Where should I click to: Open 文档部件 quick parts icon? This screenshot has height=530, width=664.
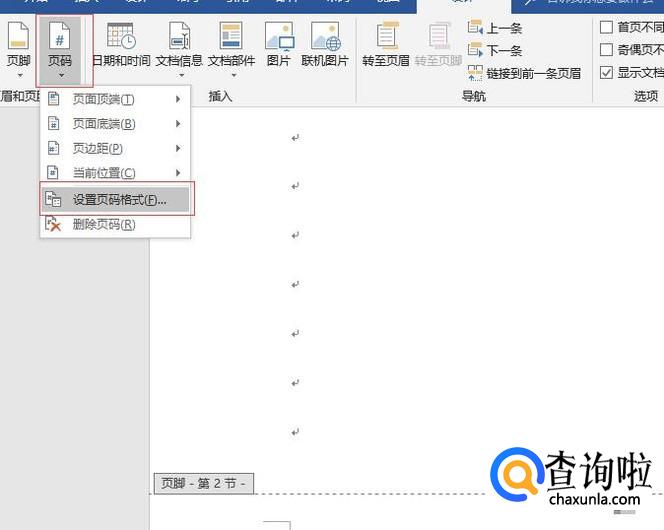click(x=231, y=36)
